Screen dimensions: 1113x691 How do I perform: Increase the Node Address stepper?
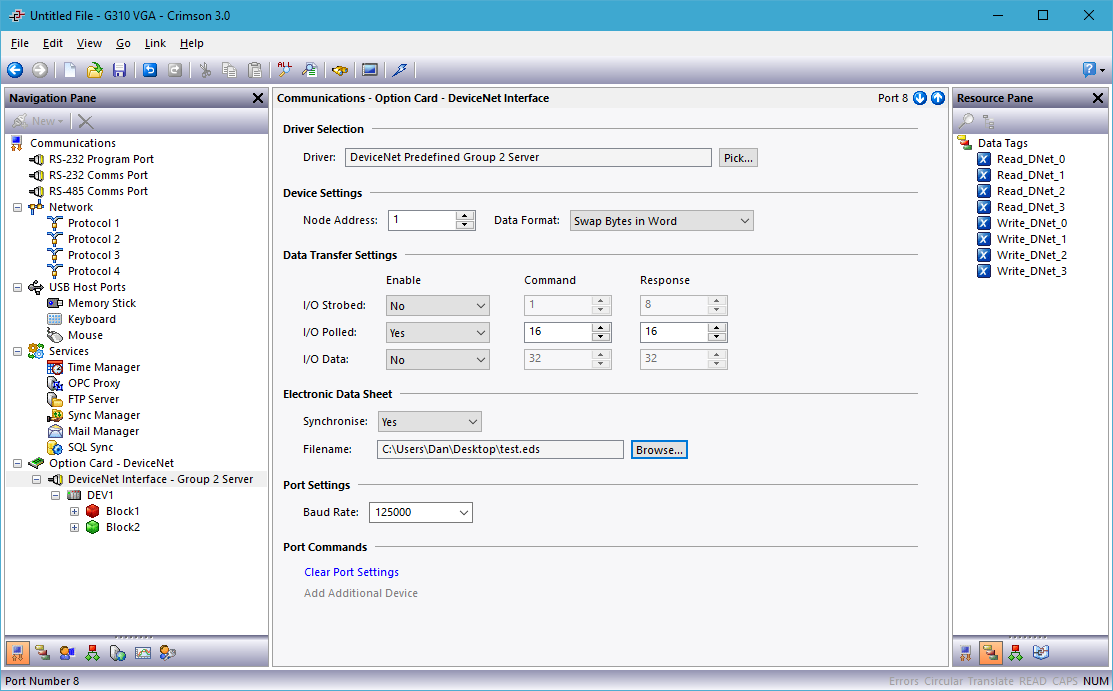pyautogui.click(x=465, y=216)
